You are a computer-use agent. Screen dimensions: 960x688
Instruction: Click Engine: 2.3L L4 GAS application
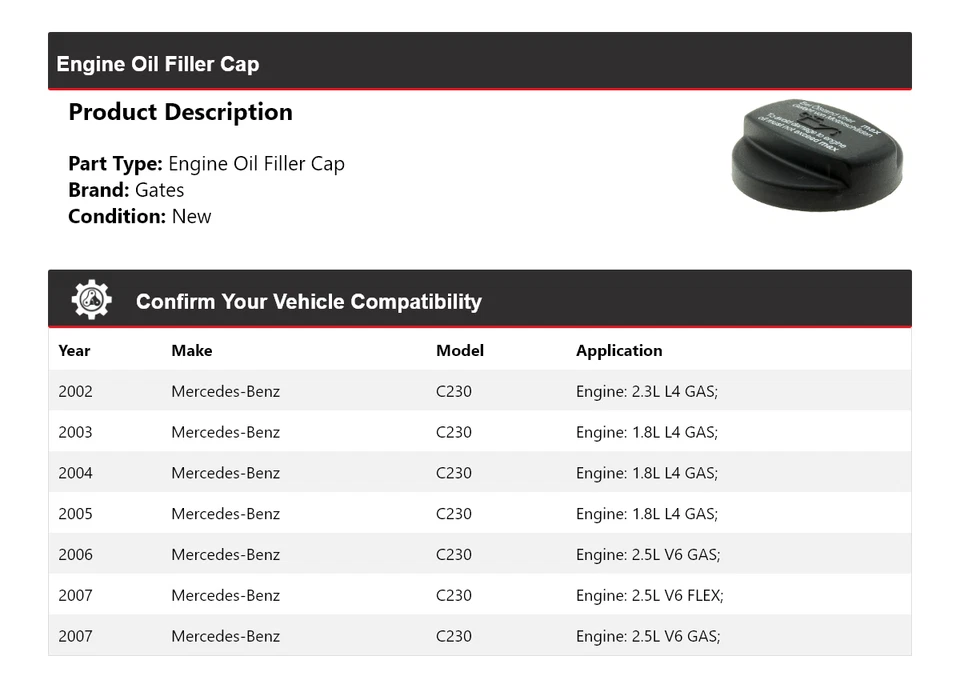pos(647,391)
